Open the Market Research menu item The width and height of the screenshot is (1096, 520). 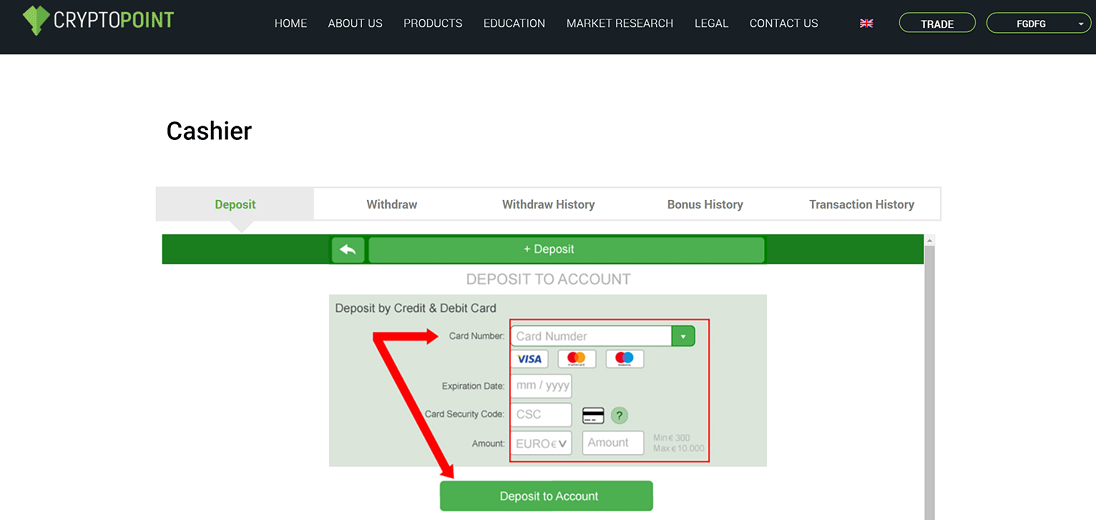619,23
